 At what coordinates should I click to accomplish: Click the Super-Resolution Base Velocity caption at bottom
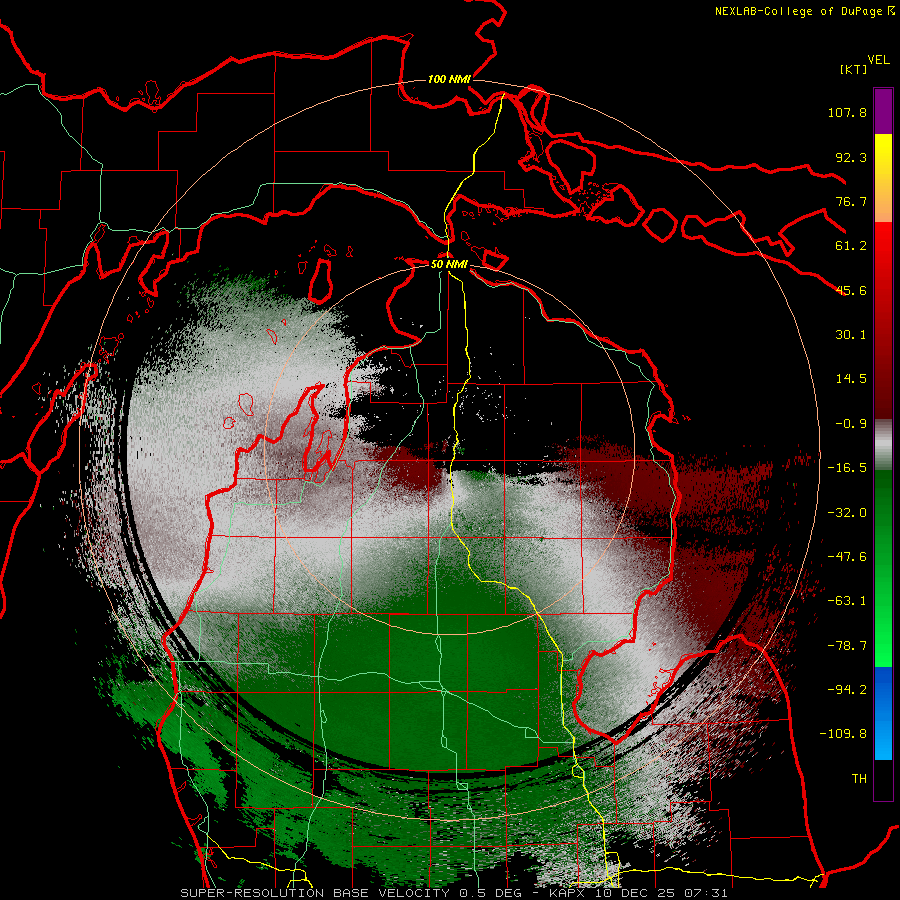coord(454,893)
